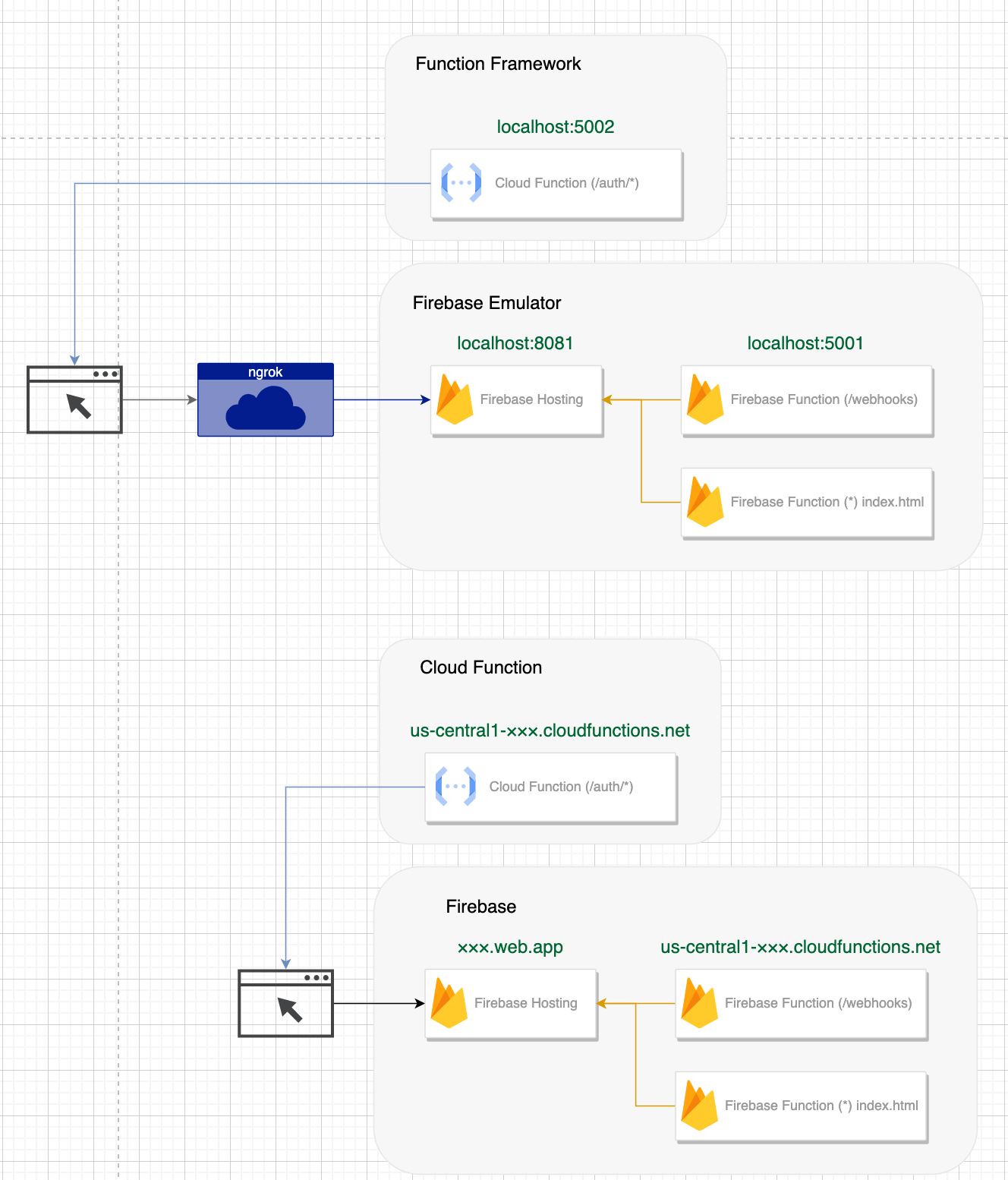This screenshot has width=1008, height=1180.
Task: Select Cloud Function icon under us-central1-xxx.cloudfunctions.net
Action: (455, 787)
